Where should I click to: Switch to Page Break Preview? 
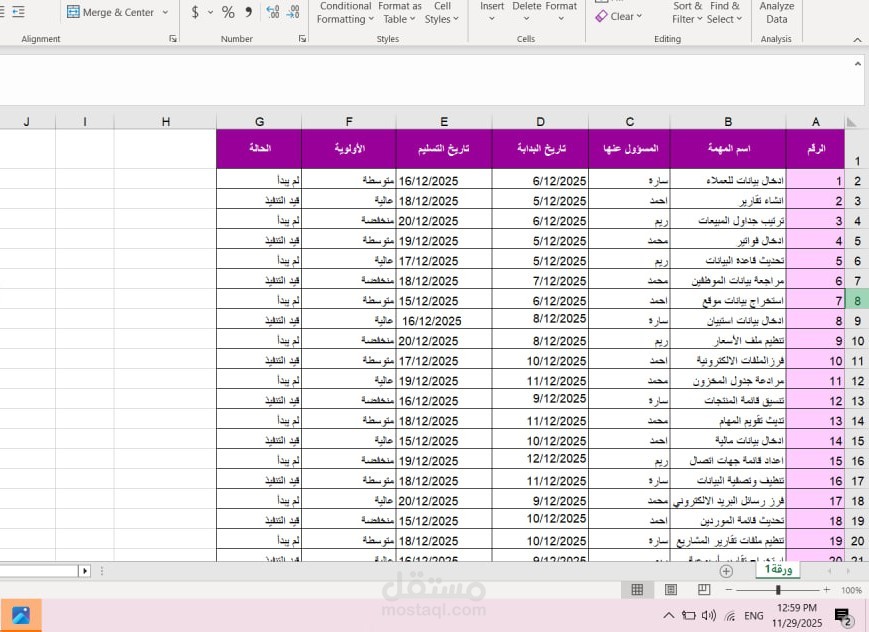[704, 590]
